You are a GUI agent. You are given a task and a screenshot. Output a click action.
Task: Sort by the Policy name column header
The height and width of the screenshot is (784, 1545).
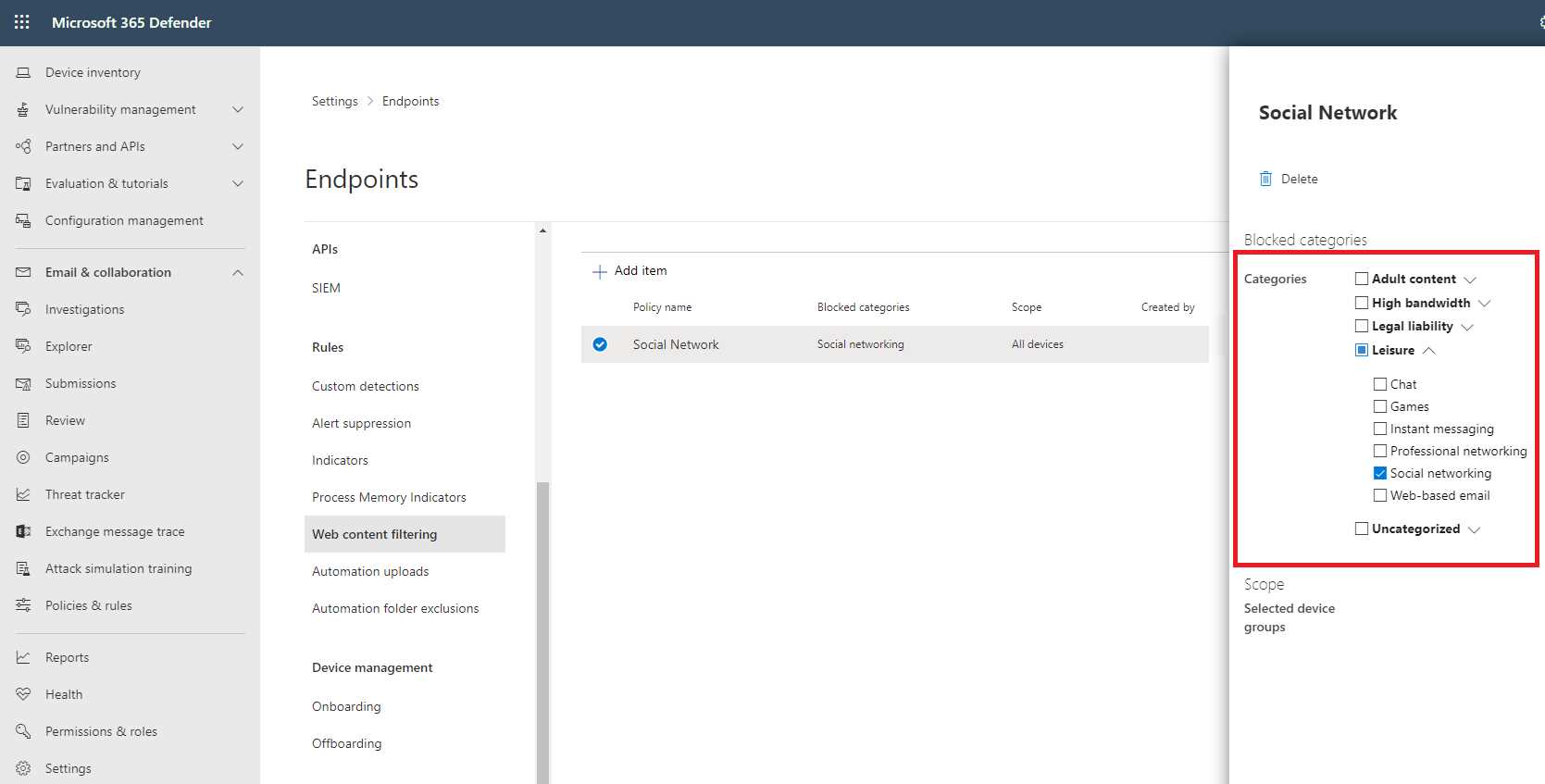(x=662, y=307)
